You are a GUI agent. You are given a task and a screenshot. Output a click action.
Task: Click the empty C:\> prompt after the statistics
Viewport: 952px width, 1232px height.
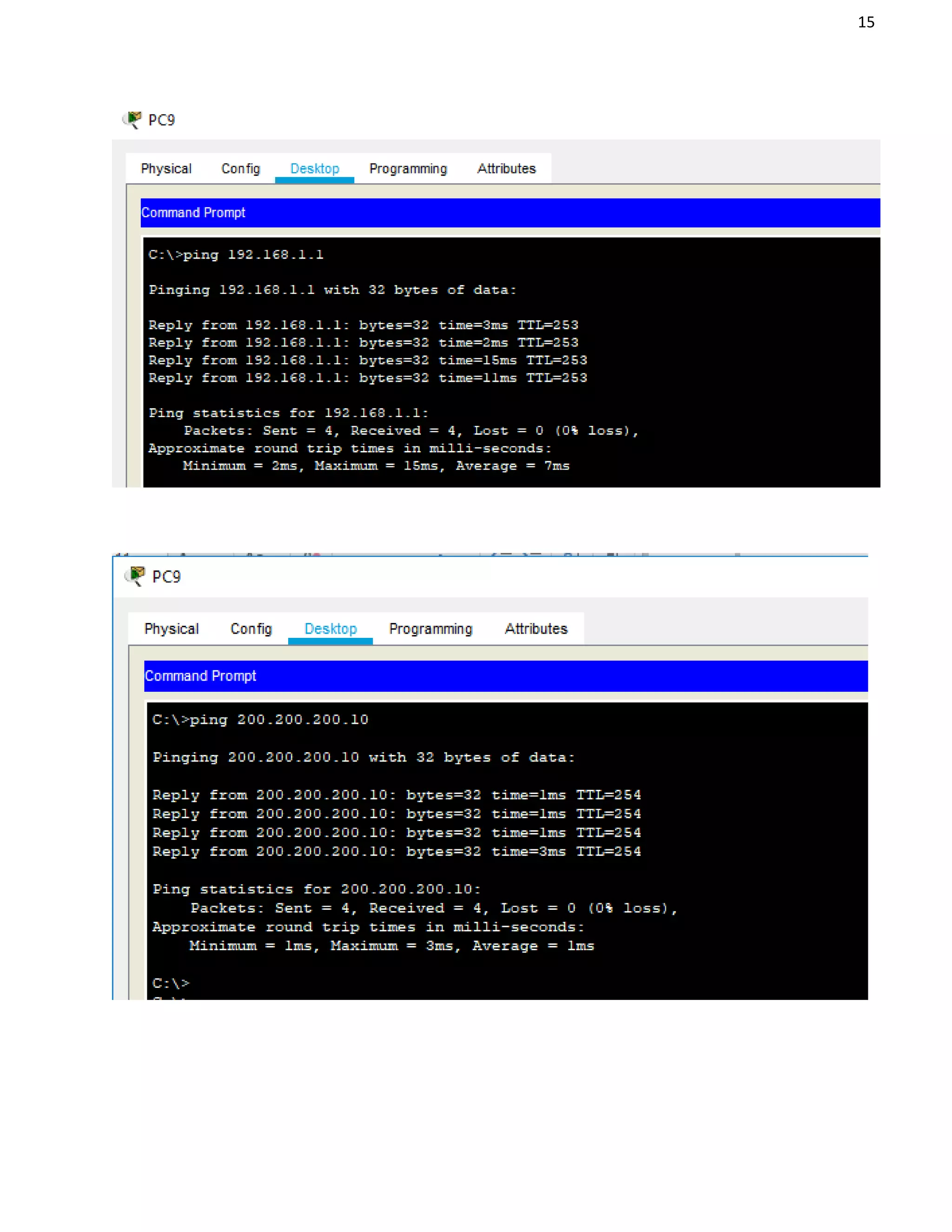pos(171,983)
